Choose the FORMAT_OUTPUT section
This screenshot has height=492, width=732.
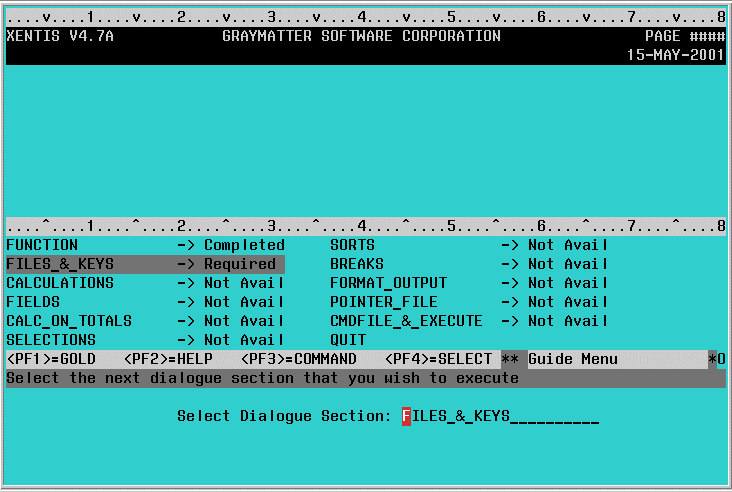coord(388,283)
